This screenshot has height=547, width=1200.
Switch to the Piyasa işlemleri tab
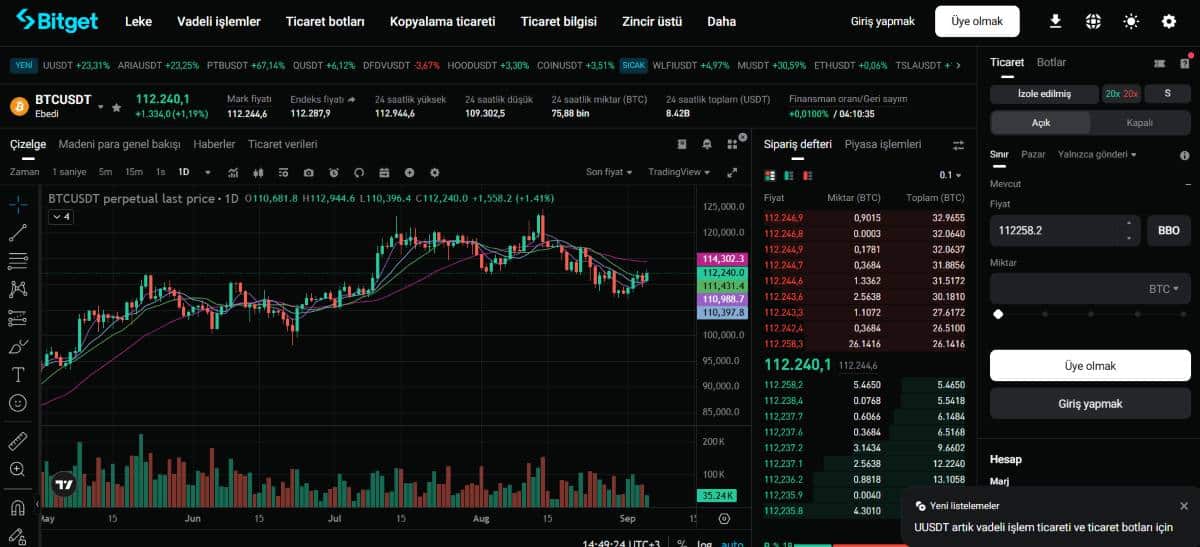coord(883,144)
